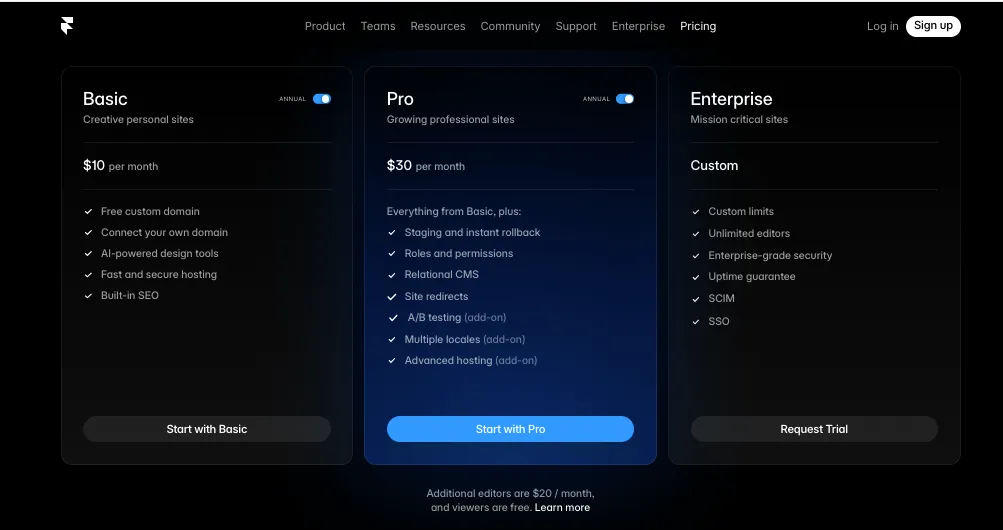The width and height of the screenshot is (1003, 530).
Task: Toggle annual billing on Pro plan
Action: [x=625, y=98]
